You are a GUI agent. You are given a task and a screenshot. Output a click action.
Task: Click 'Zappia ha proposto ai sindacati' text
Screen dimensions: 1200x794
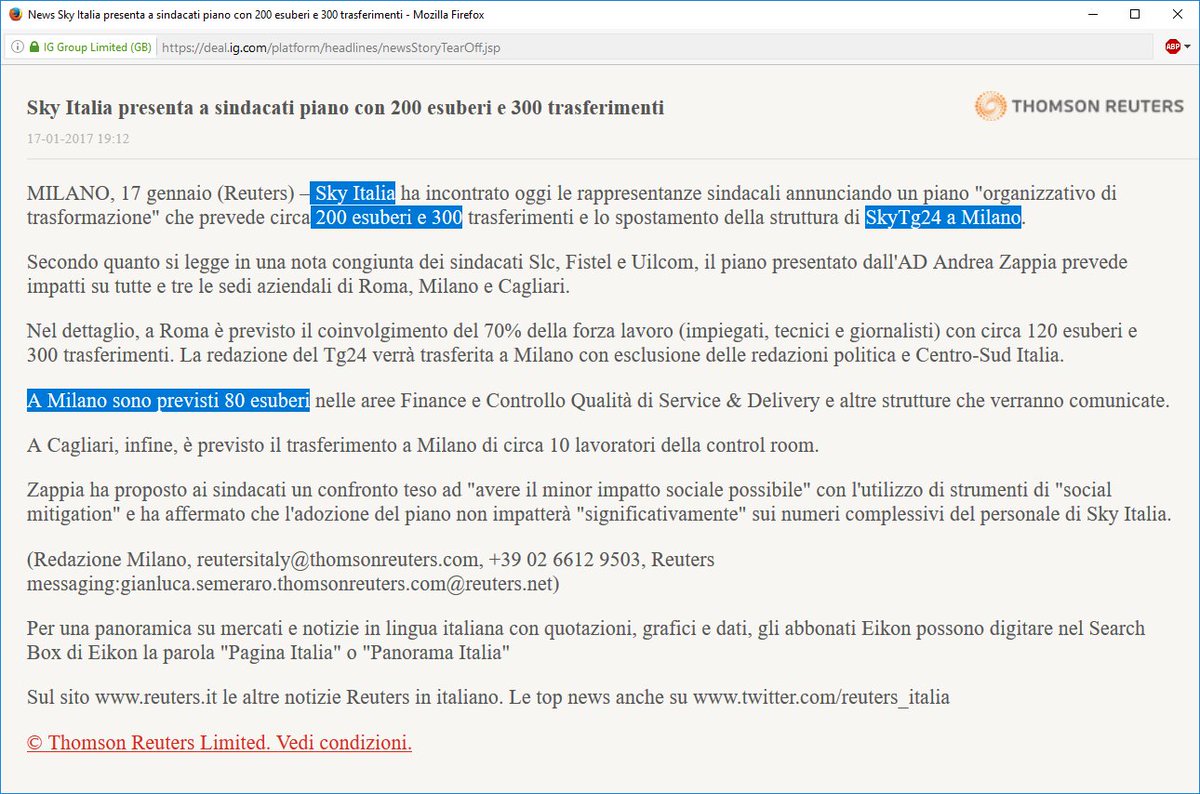tap(158, 490)
